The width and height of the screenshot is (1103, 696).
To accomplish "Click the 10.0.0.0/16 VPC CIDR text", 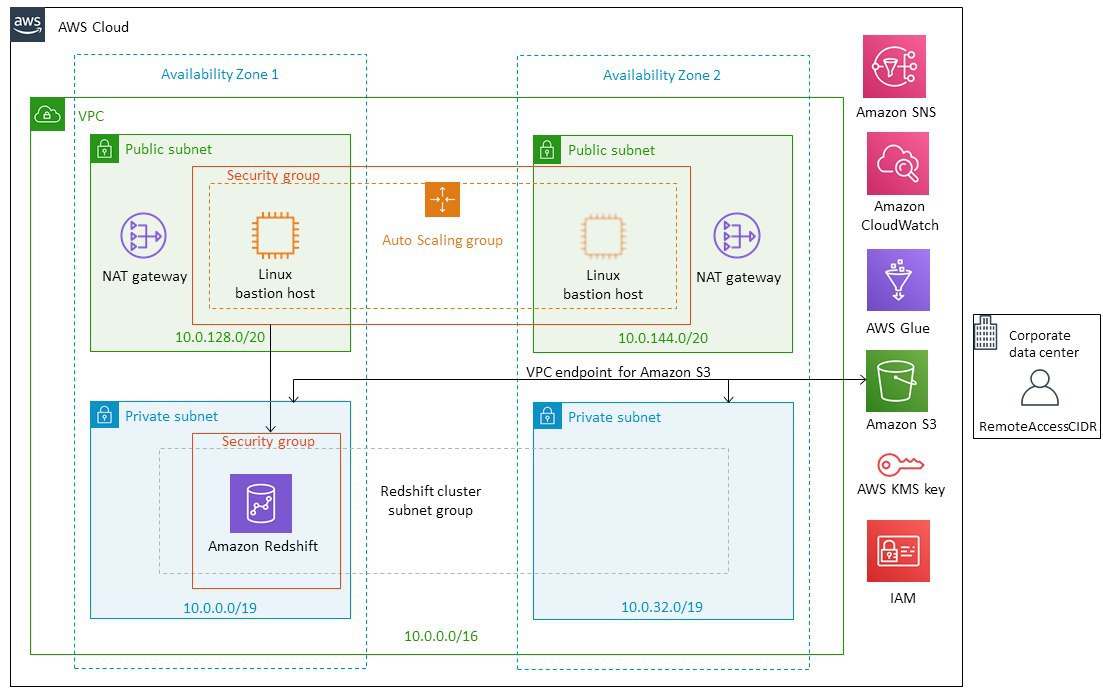I will click(441, 636).
